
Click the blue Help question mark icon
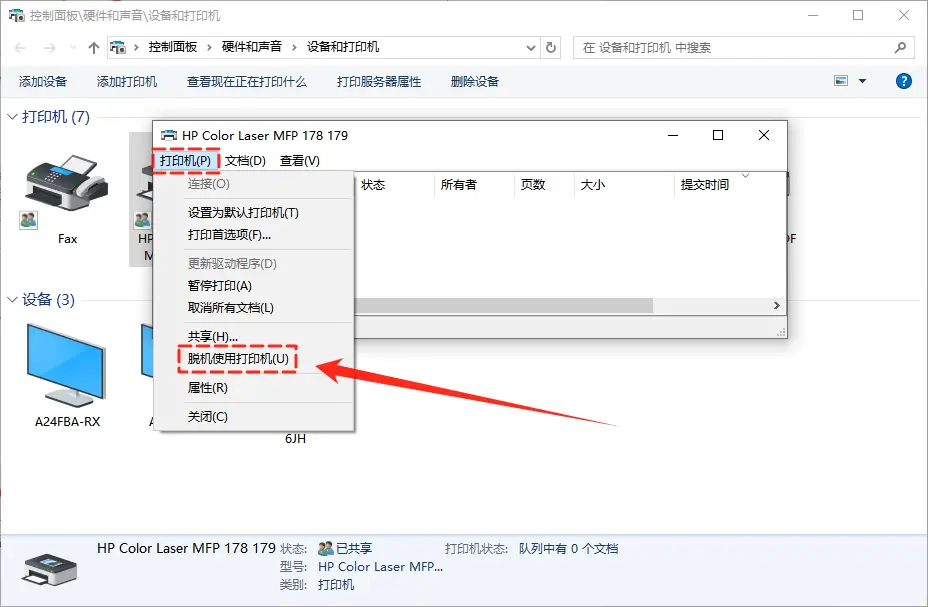click(x=903, y=81)
